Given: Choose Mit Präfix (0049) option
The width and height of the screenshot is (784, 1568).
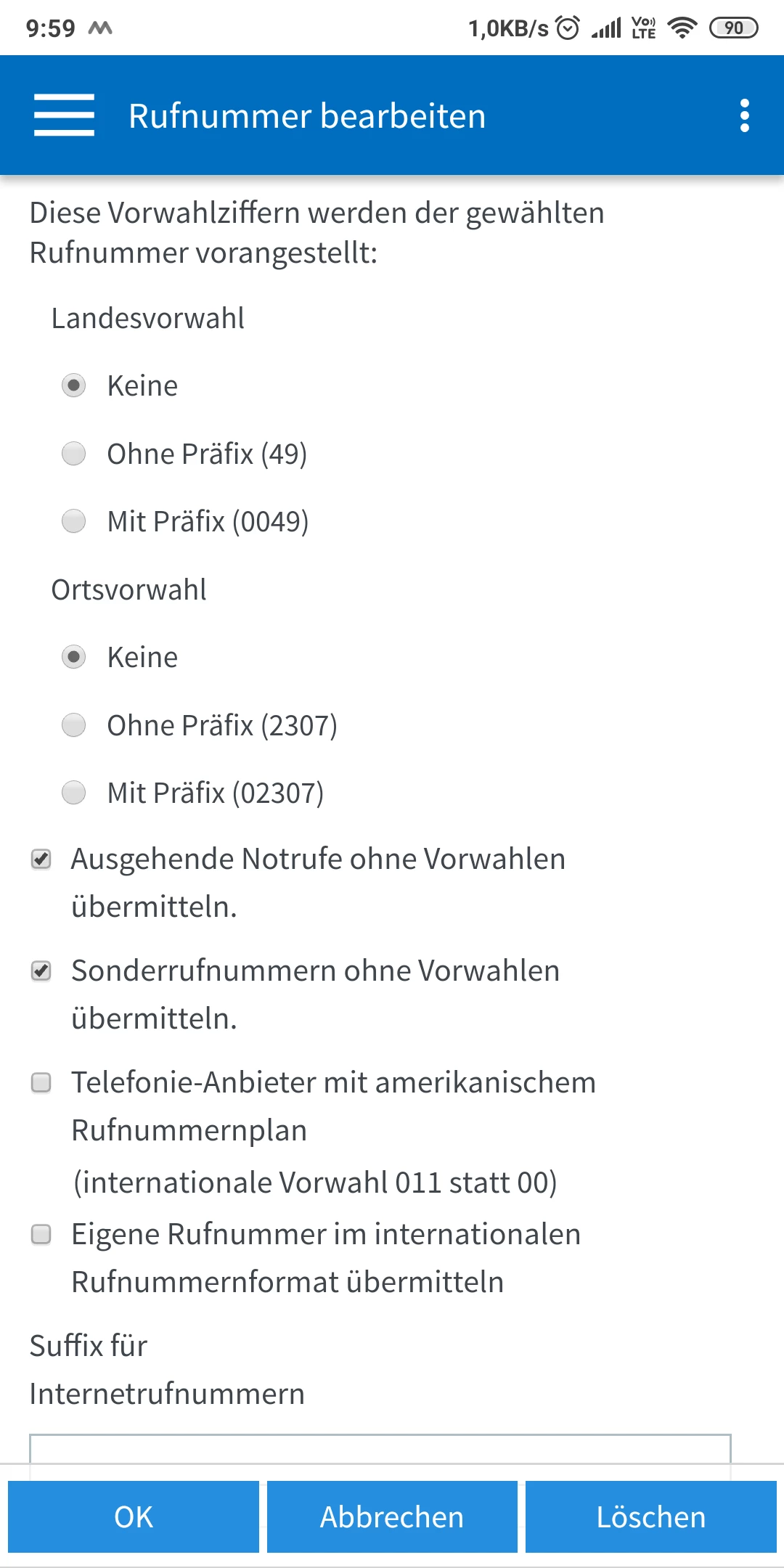Looking at the screenshot, I should [74, 521].
